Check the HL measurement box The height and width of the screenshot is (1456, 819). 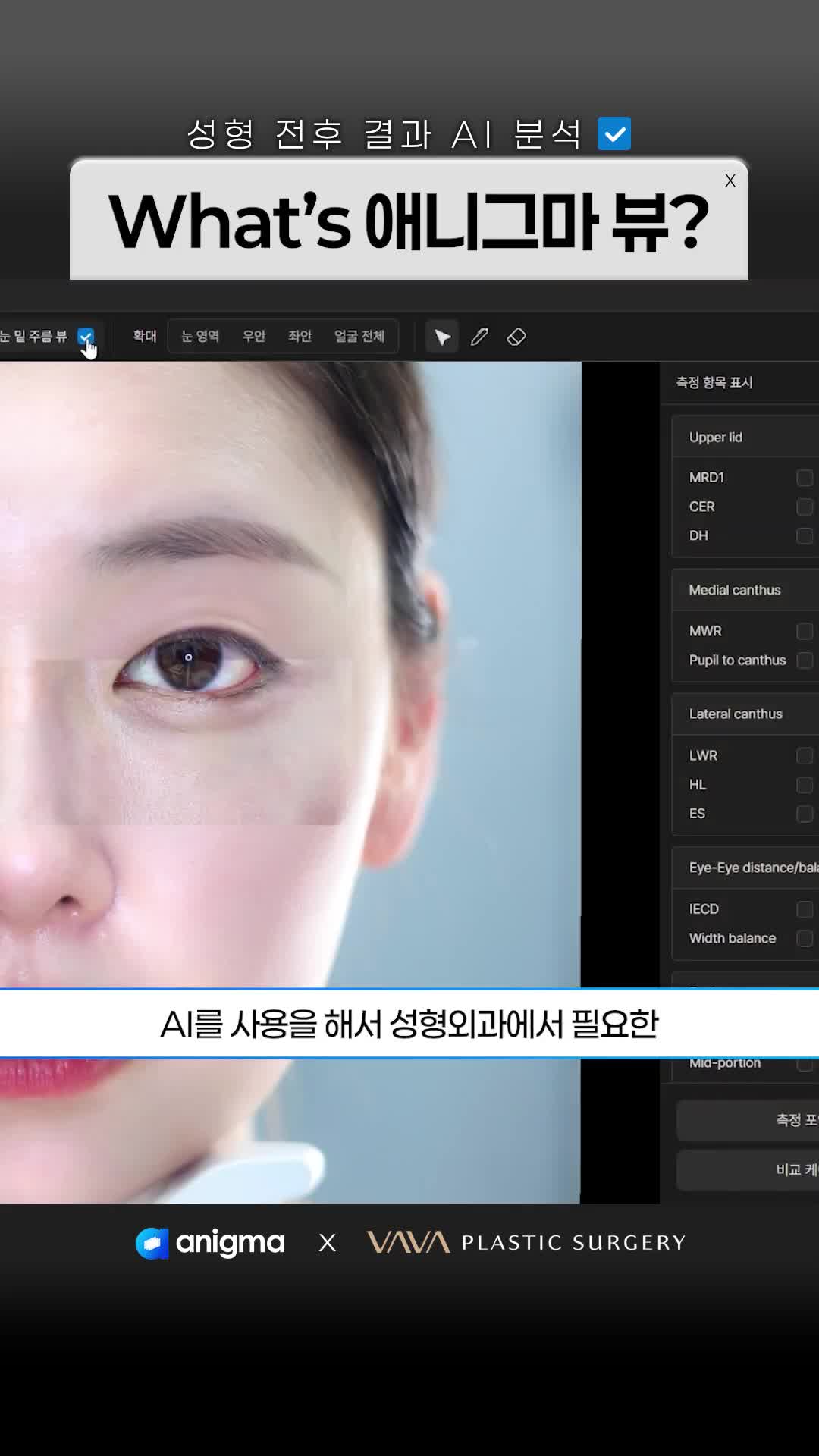(805, 785)
